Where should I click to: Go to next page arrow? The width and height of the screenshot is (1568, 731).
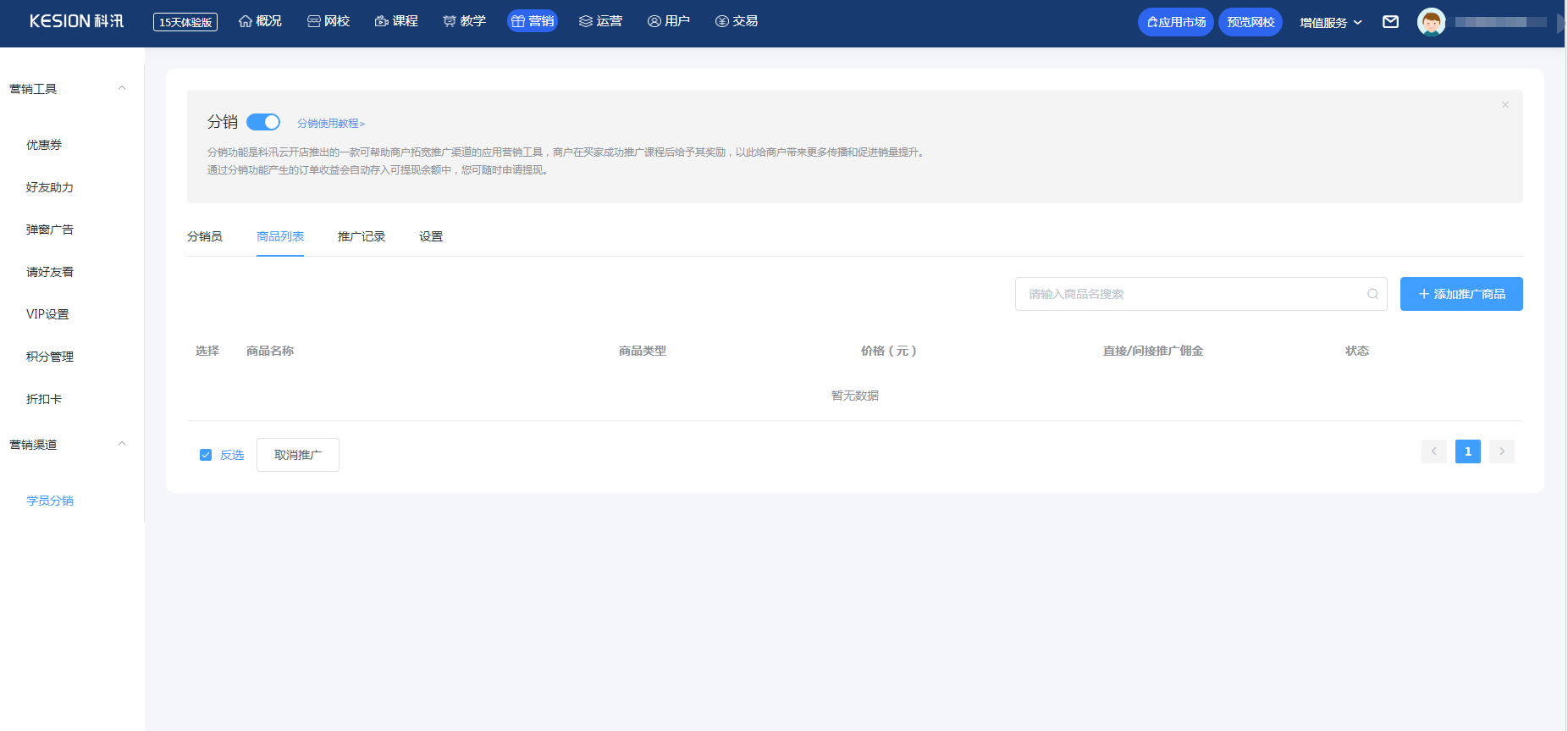pyautogui.click(x=1501, y=451)
